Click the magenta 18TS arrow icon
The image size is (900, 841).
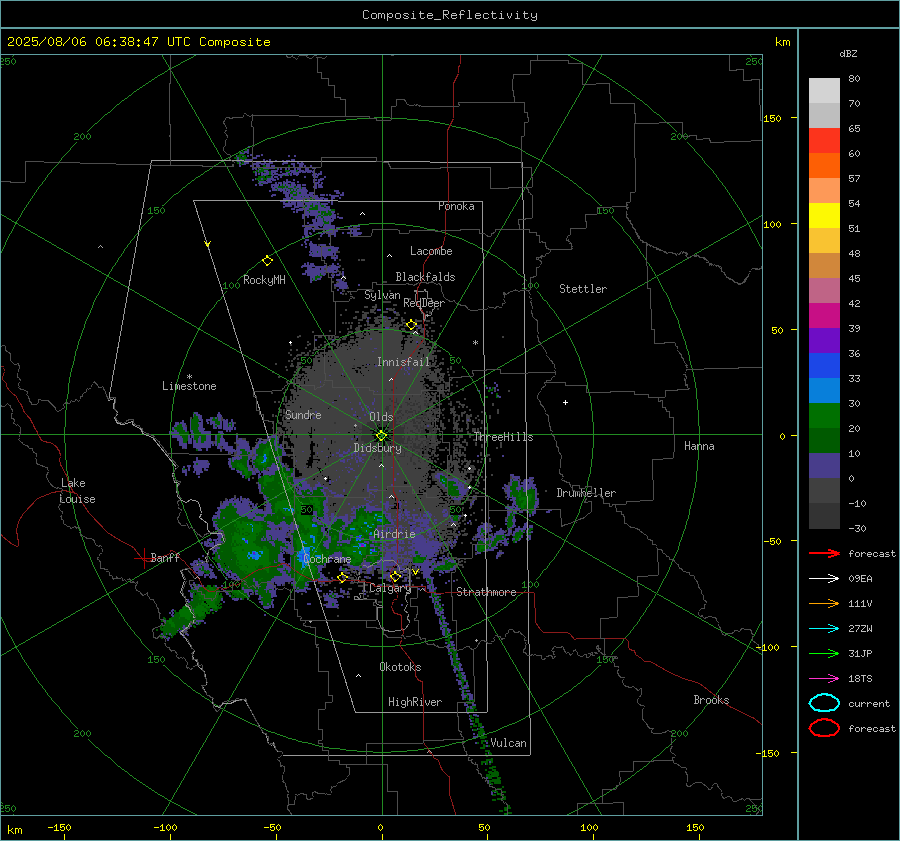pos(824,679)
